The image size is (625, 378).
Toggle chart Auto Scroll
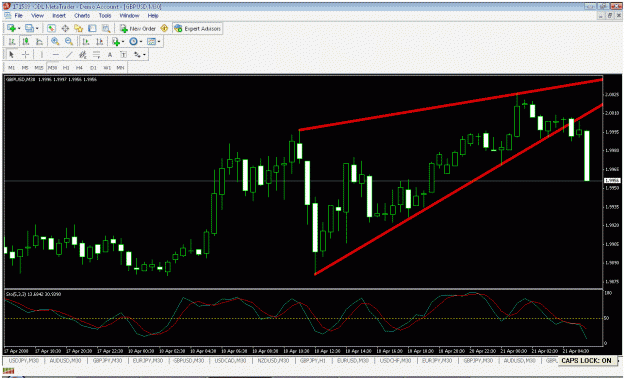[x=85, y=41]
